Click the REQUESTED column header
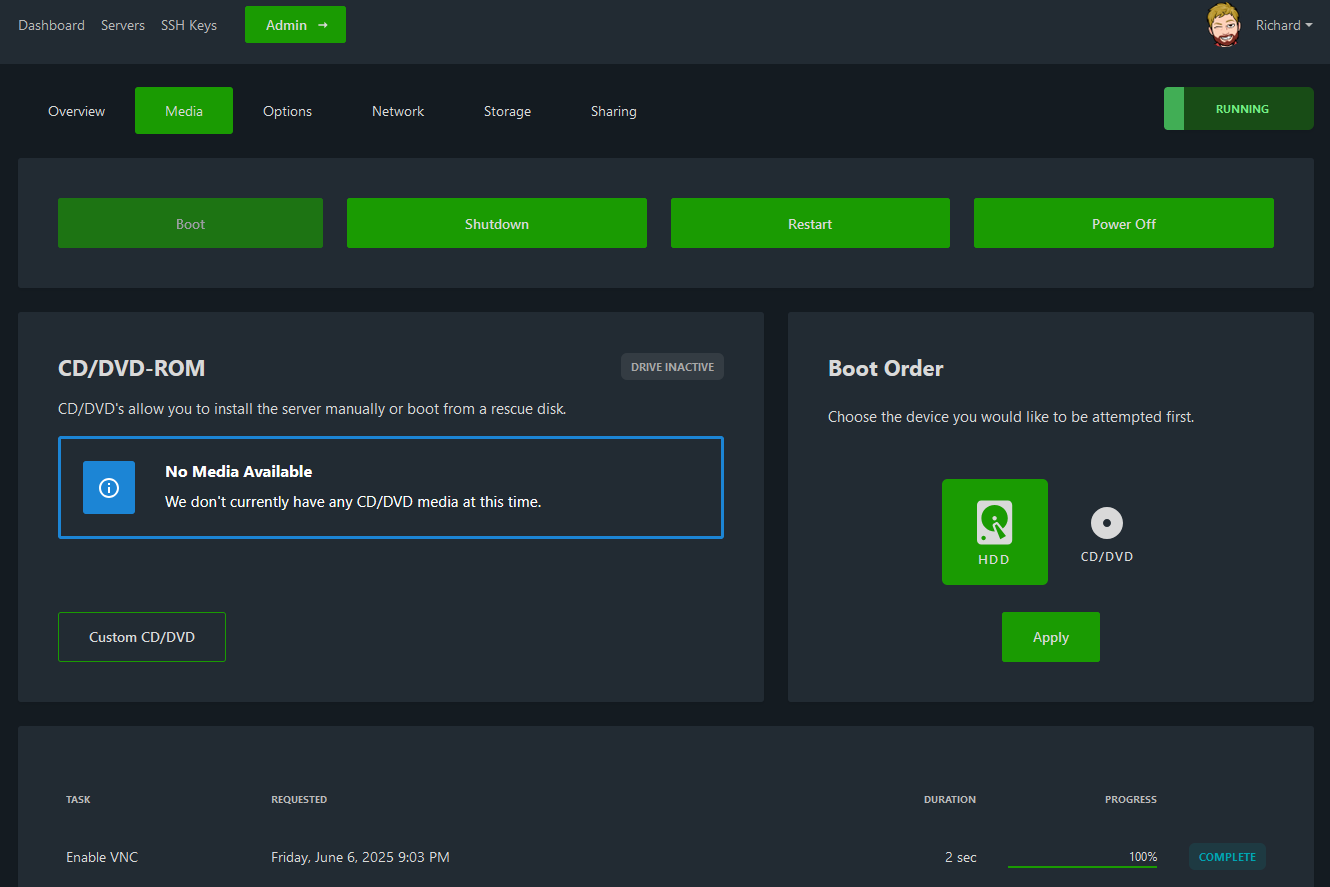 tap(299, 800)
